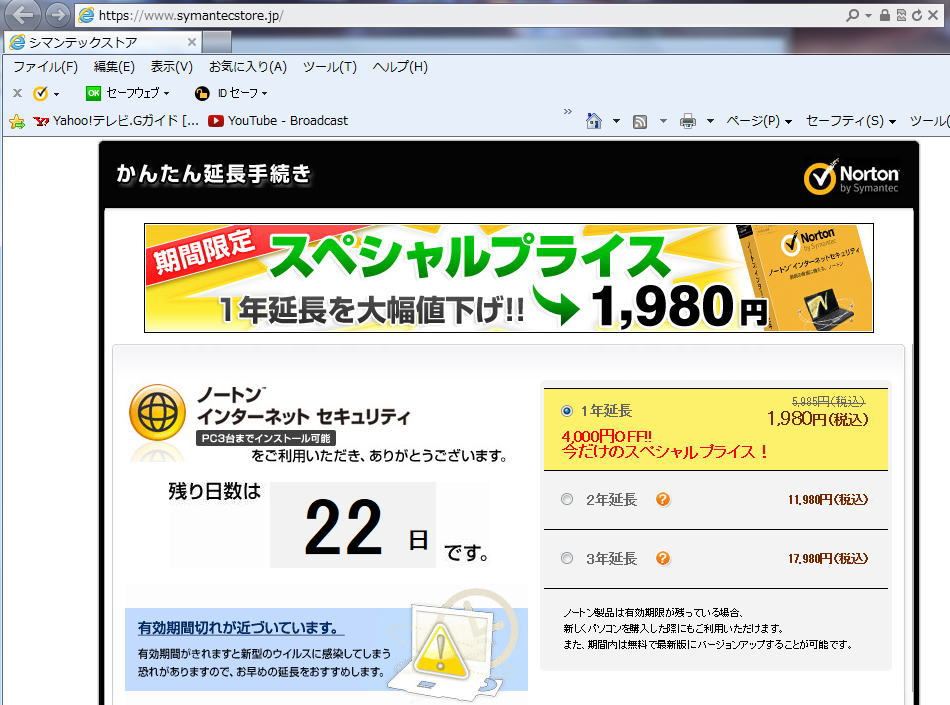This screenshot has height=705, width=950.
Task: Open the Yahoo!テレビ.Gガイド favorite
Action: click(x=116, y=121)
